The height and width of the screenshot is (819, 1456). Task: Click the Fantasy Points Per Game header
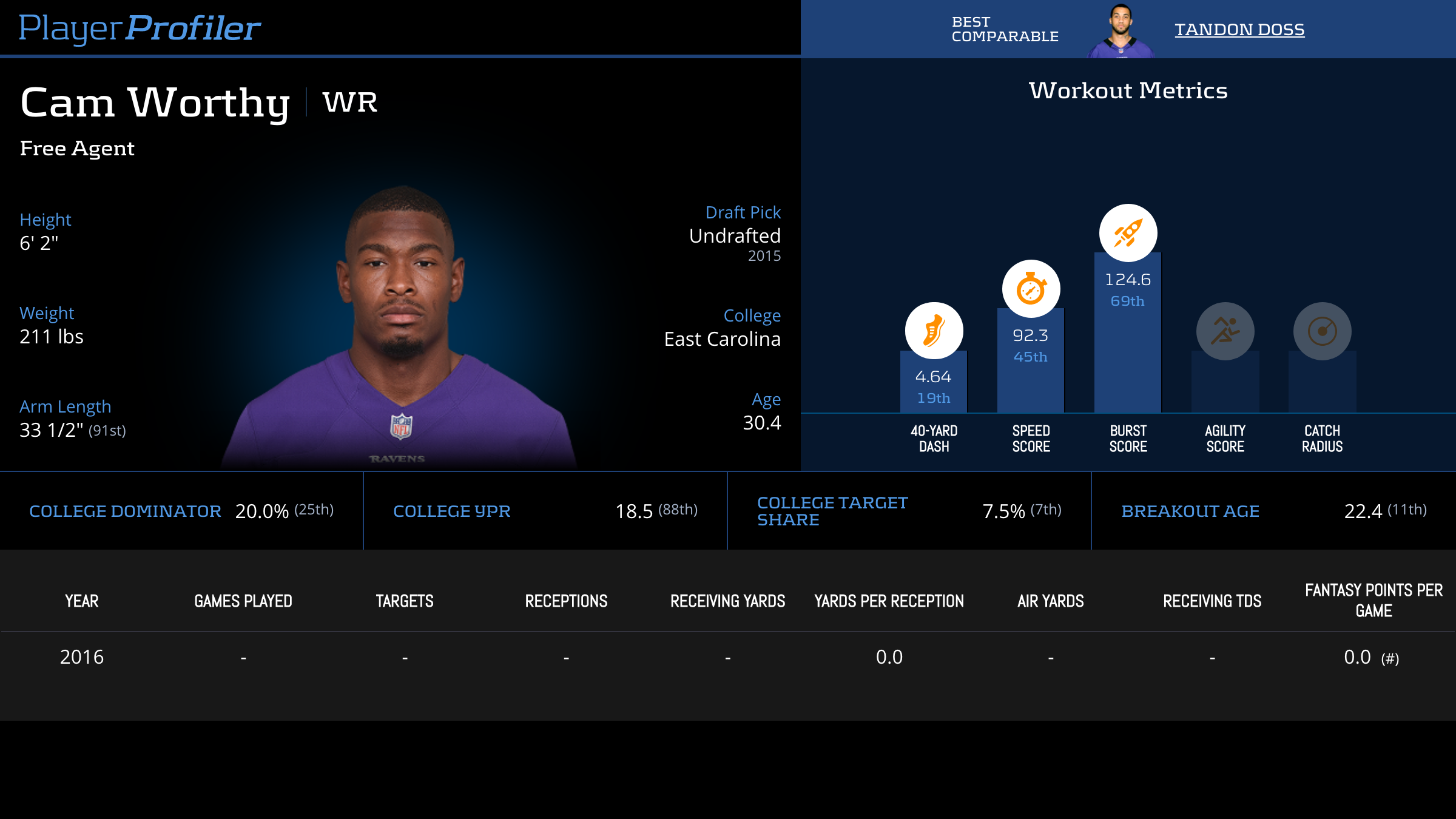pyautogui.click(x=1373, y=600)
